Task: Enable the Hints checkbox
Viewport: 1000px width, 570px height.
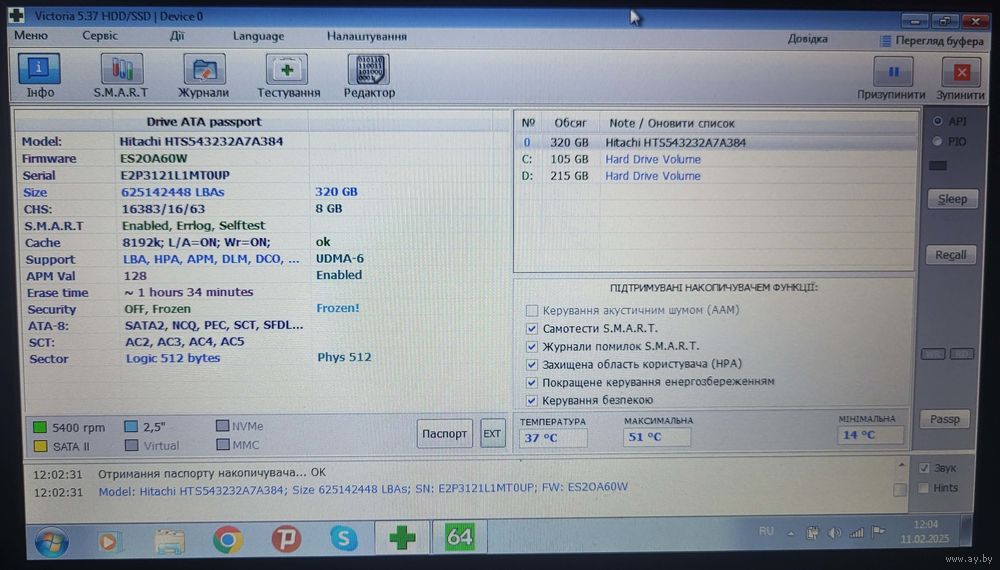Action: (x=924, y=488)
